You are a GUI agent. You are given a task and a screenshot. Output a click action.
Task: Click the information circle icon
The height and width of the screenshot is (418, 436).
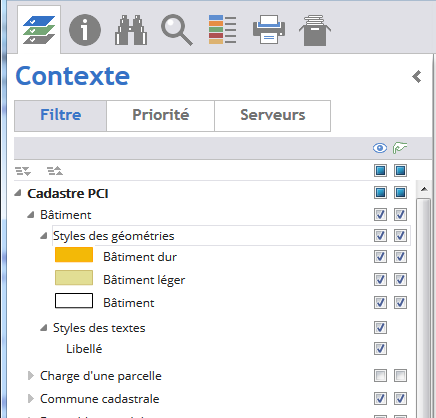(x=85, y=30)
